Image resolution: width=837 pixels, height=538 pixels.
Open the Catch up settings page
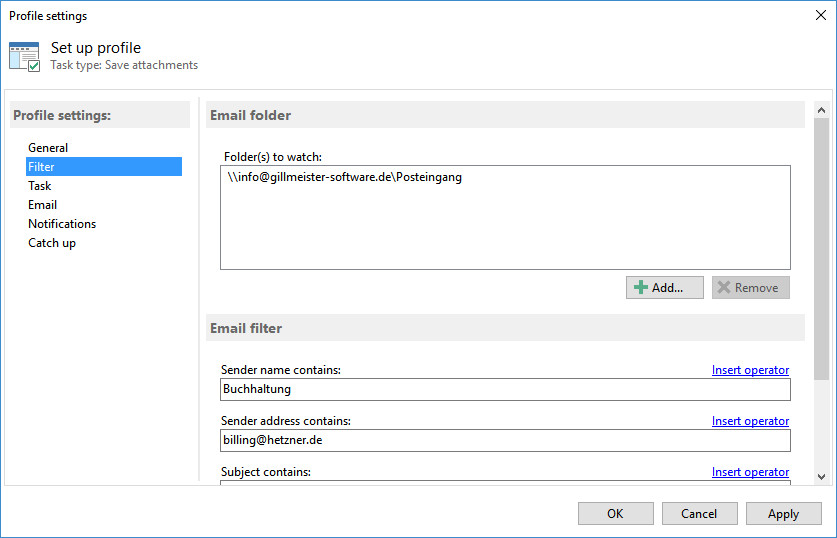pyautogui.click(x=104, y=243)
